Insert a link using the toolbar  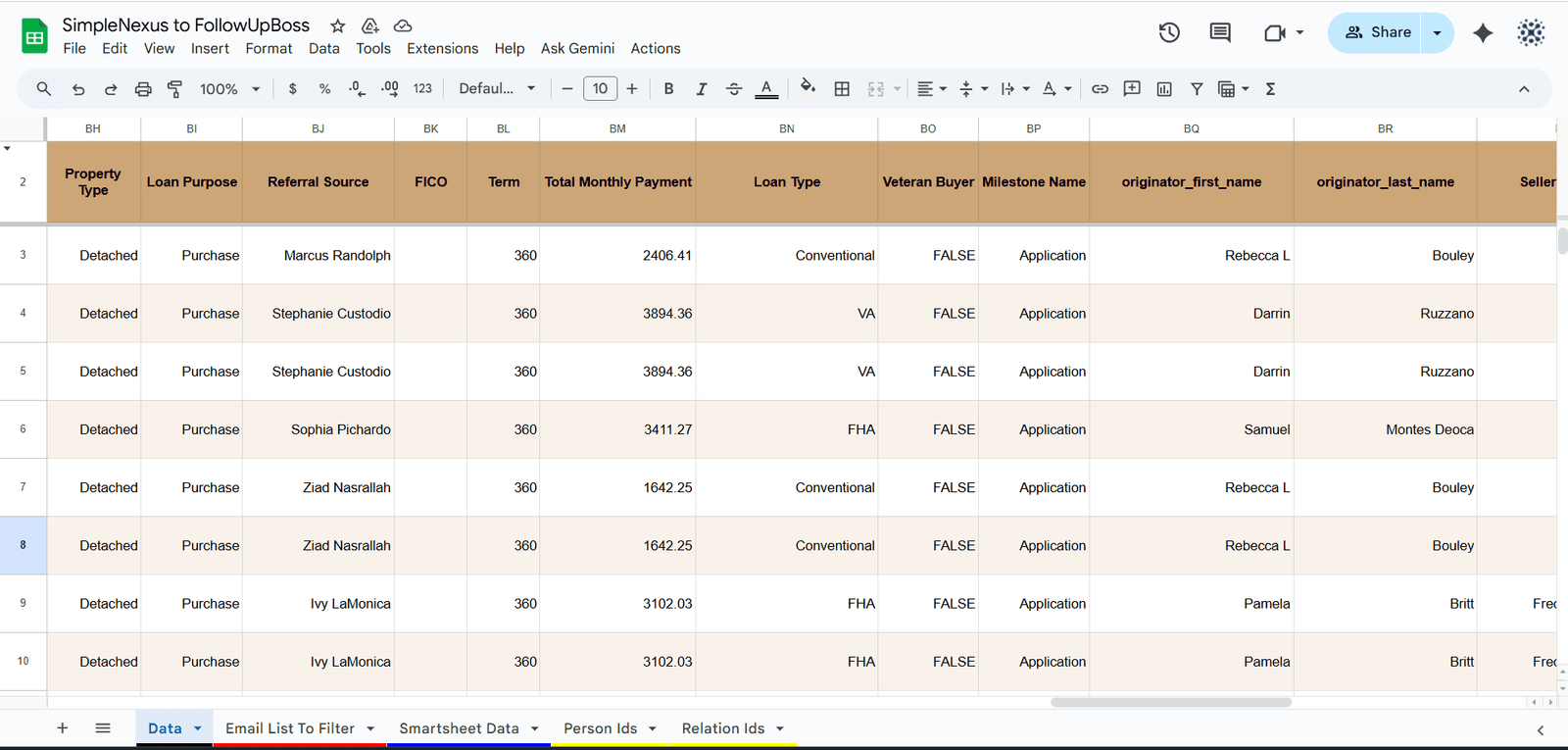[x=1100, y=89]
